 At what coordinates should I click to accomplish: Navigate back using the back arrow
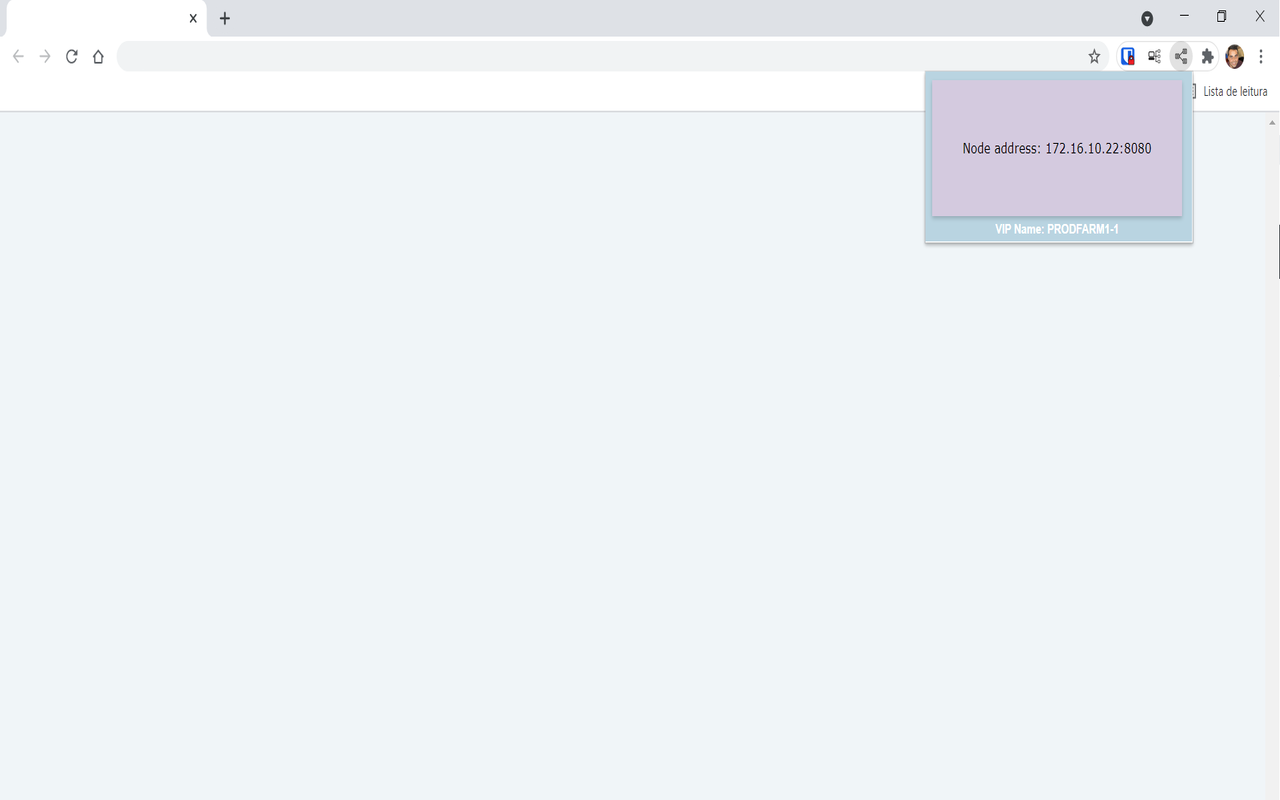(17, 56)
